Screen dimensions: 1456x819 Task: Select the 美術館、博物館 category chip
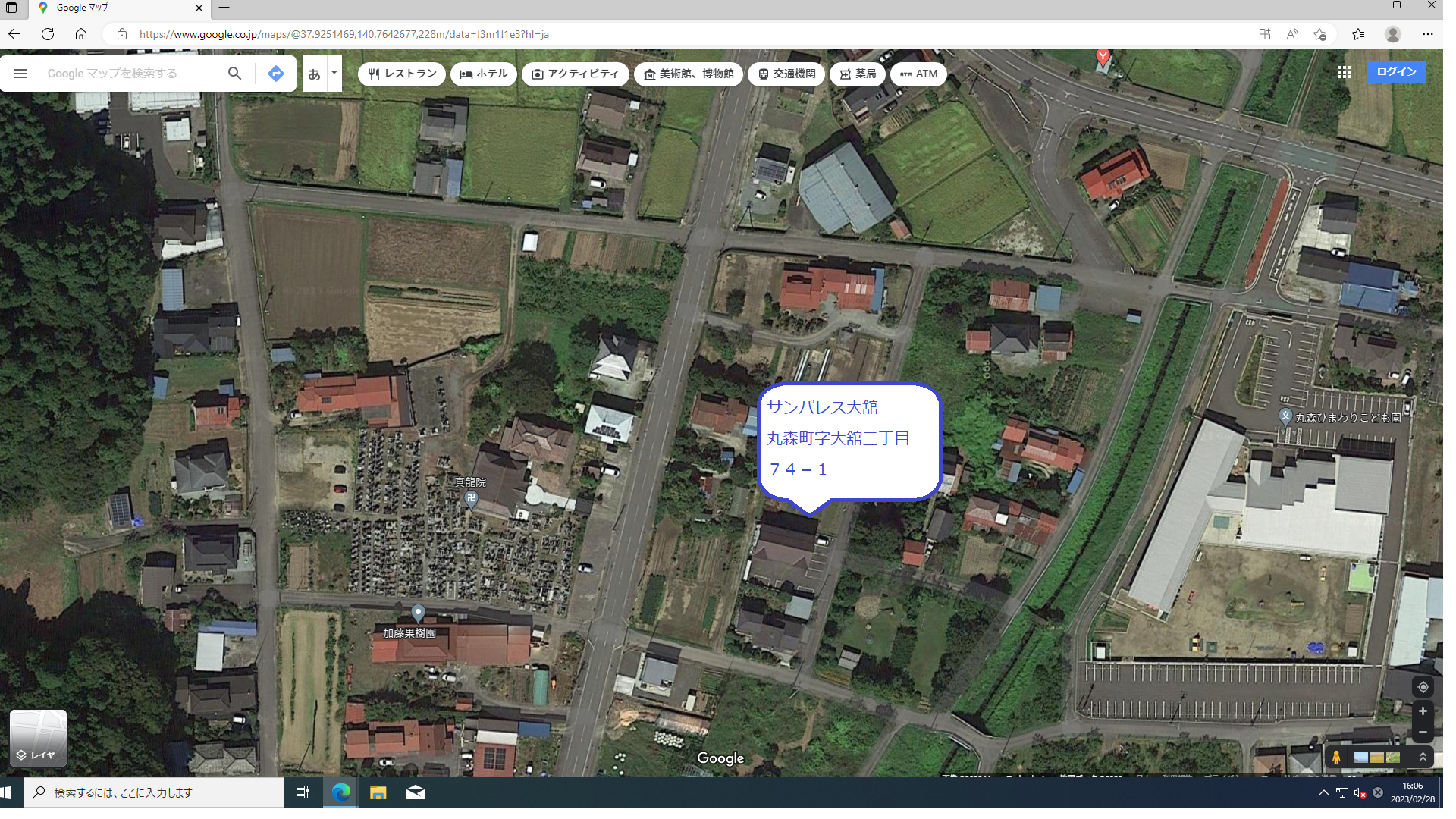point(689,74)
